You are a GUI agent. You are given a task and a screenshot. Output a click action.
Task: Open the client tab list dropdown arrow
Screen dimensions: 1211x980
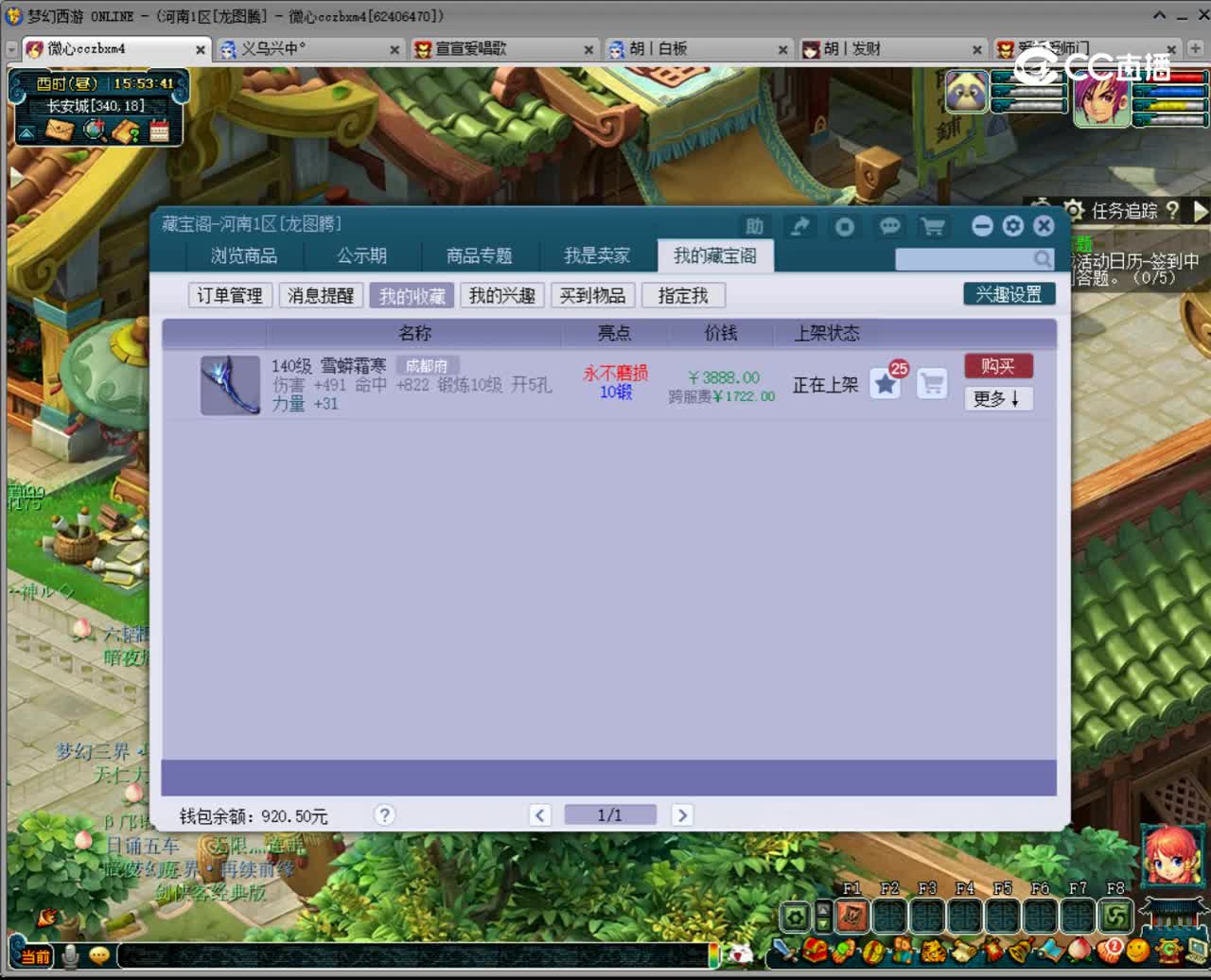point(11,49)
